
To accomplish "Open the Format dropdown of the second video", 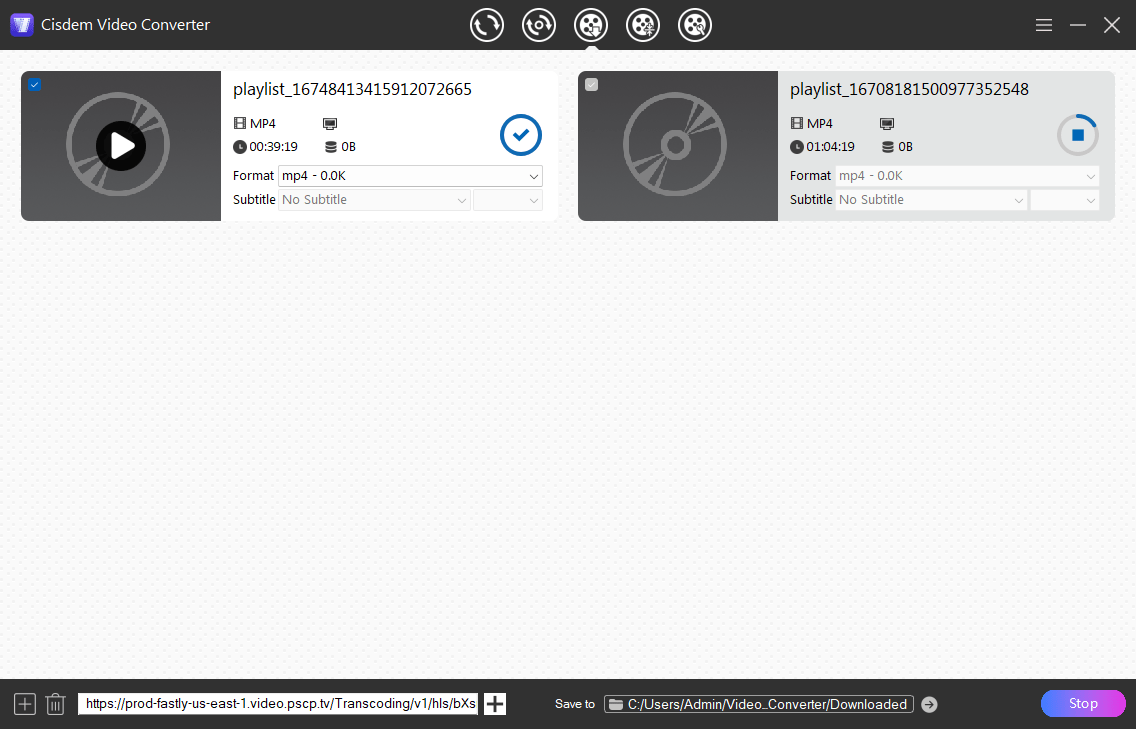I will [967, 176].
